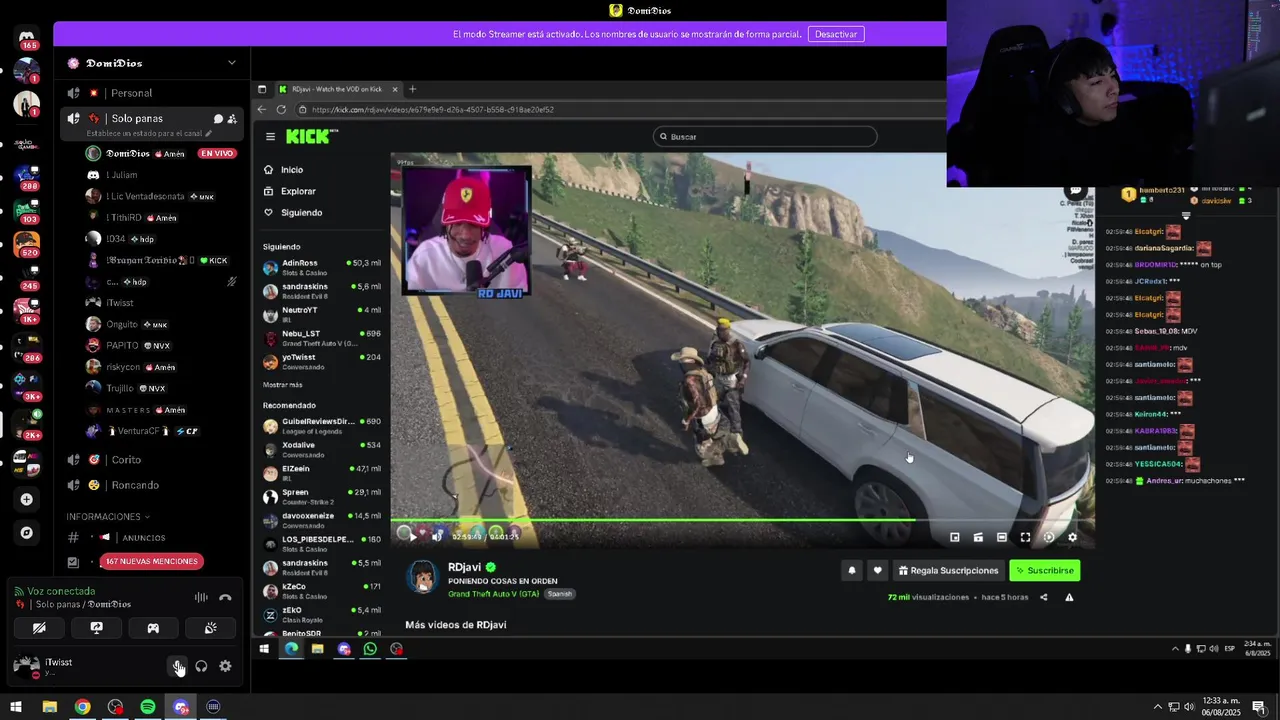Open ElZeein in the recommended channels
1280x720 pixels.
(322, 472)
